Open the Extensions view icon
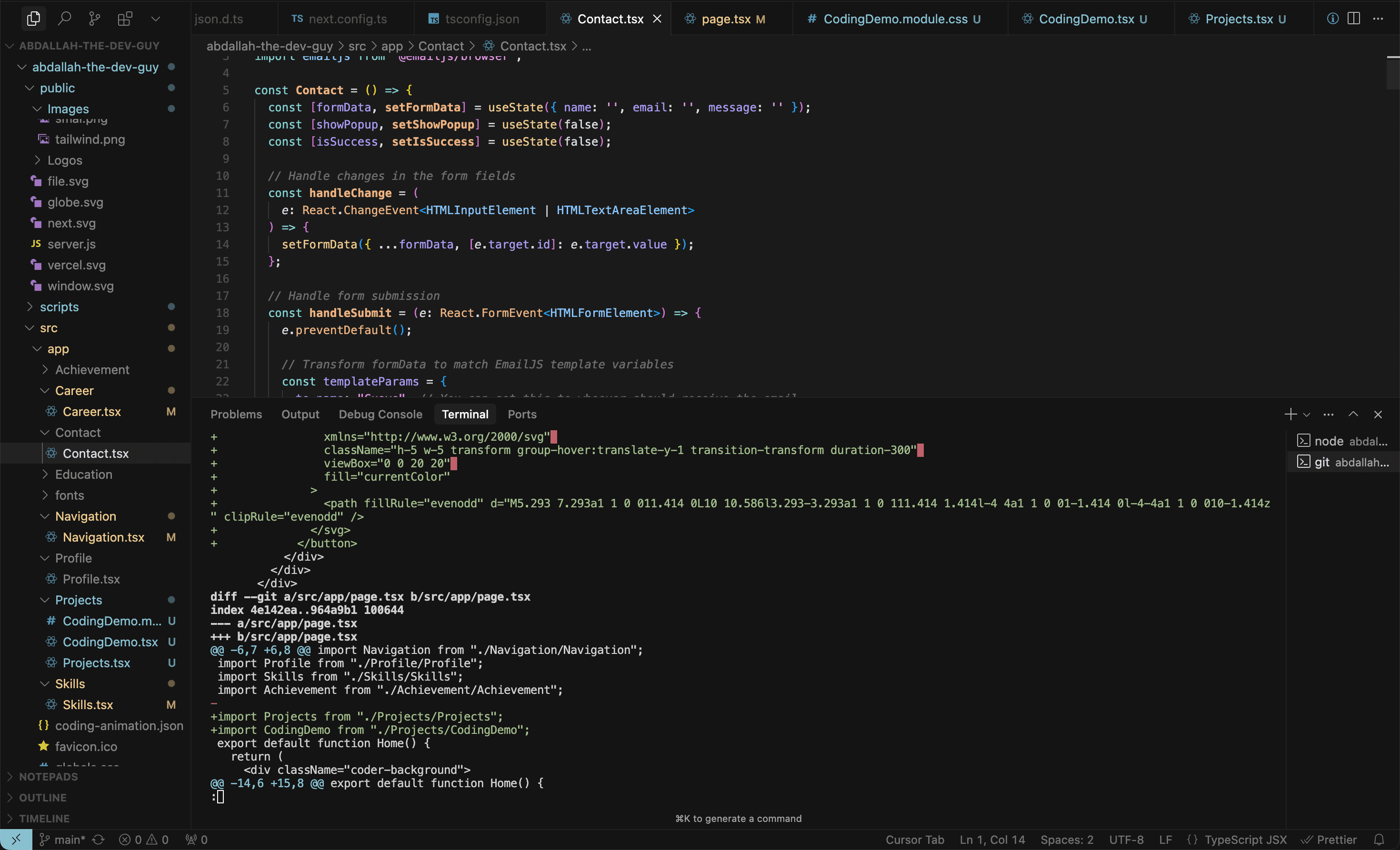 pos(124,19)
